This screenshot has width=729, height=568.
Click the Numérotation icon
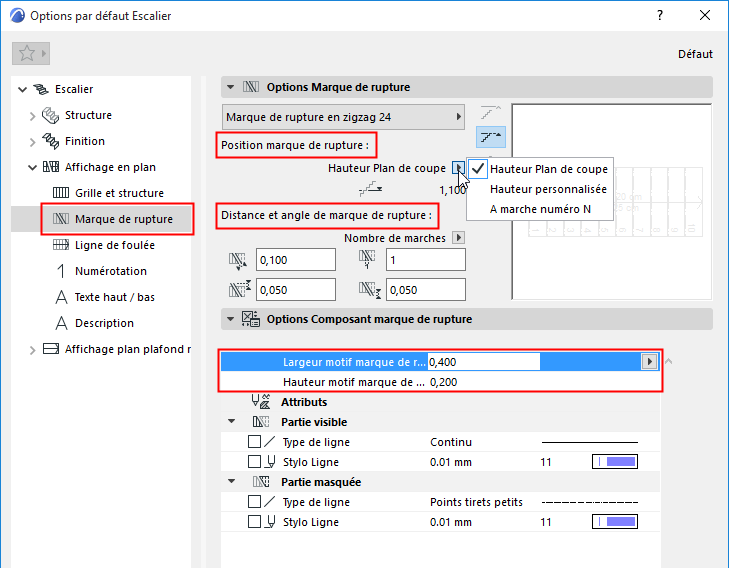click(x=61, y=271)
